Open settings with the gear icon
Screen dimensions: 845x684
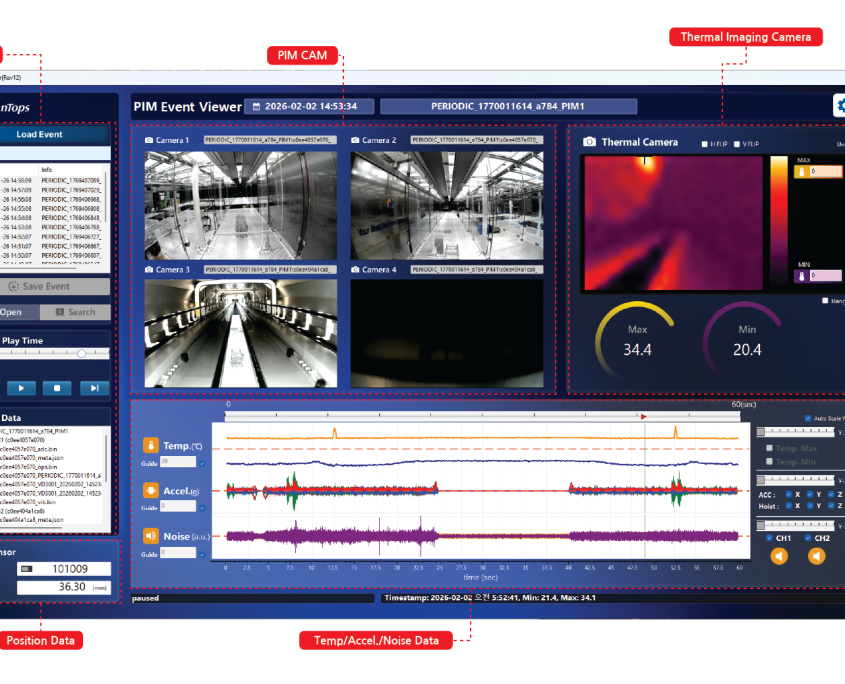coord(838,107)
